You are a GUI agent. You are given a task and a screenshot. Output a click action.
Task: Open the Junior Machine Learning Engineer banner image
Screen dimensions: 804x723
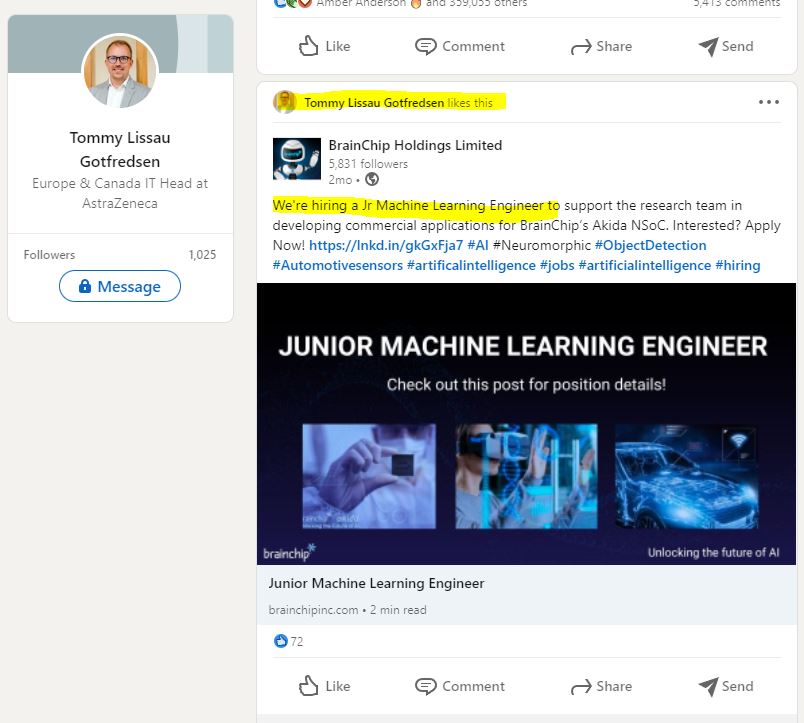526,424
